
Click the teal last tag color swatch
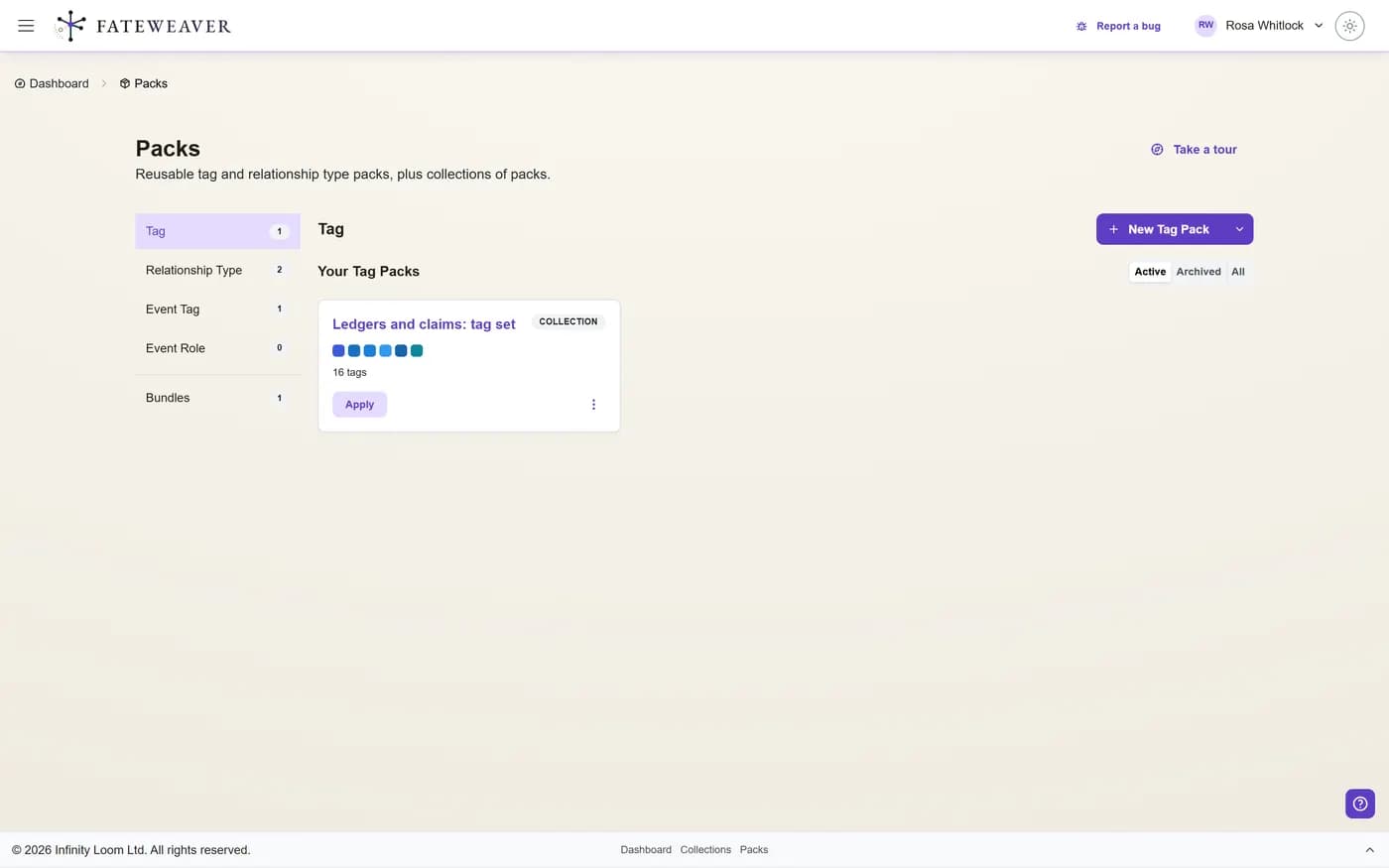(x=417, y=350)
